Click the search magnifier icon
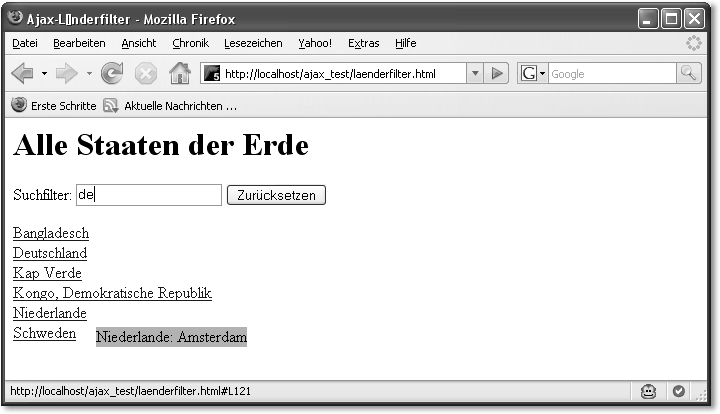 tap(689, 74)
